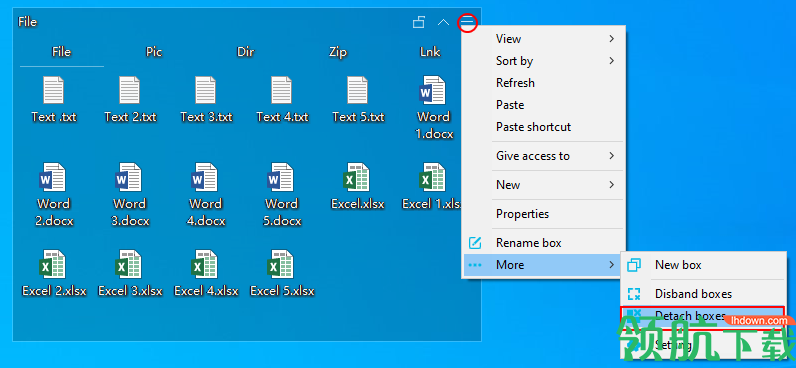Expand the View submenu
Screen dimensions: 796x368
[x=543, y=39]
